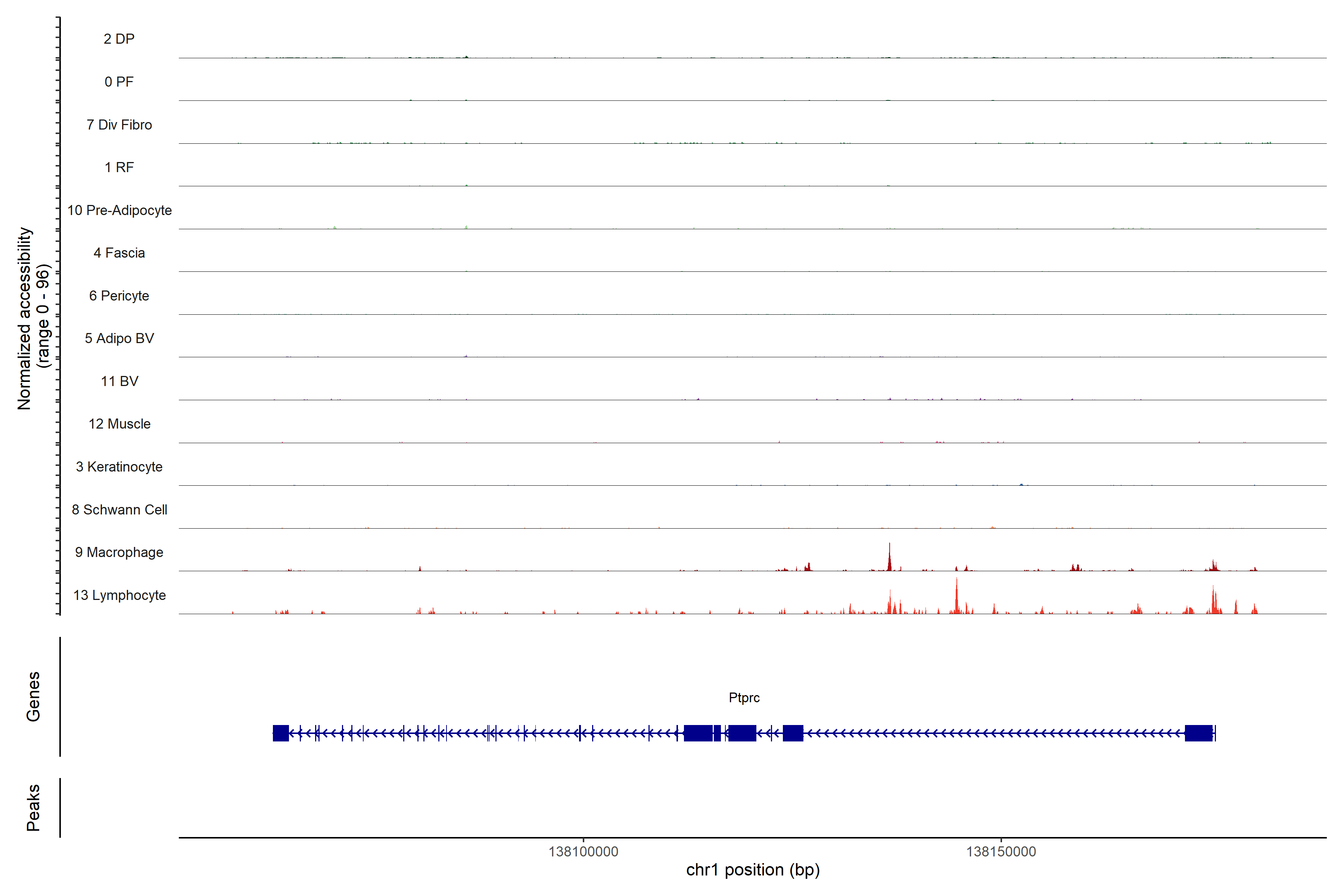Click the 9 Macrophage track label

coord(119,553)
